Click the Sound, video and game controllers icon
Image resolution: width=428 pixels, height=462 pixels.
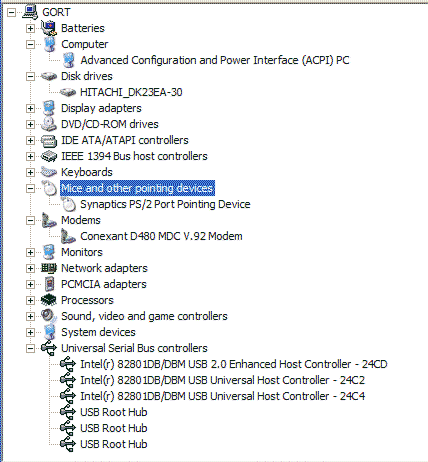[49, 316]
